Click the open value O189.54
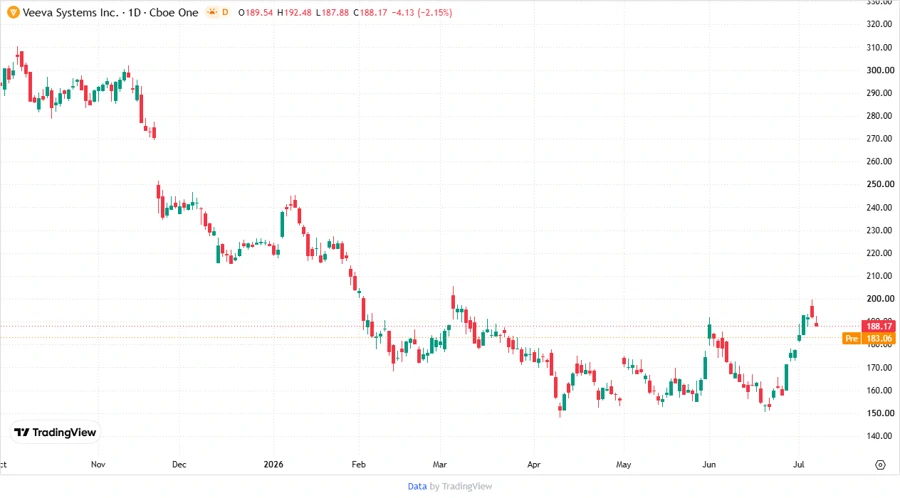The image size is (900, 498). click(x=255, y=12)
